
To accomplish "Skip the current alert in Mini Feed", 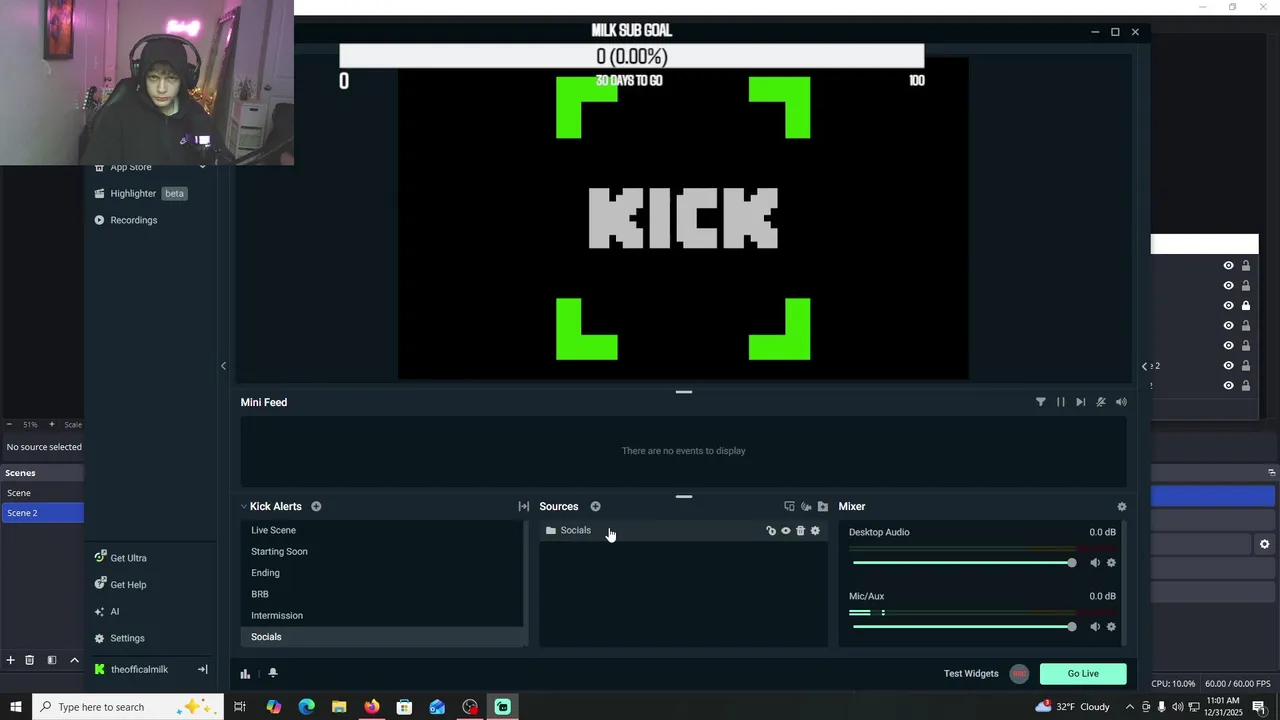I will [x=1081, y=402].
